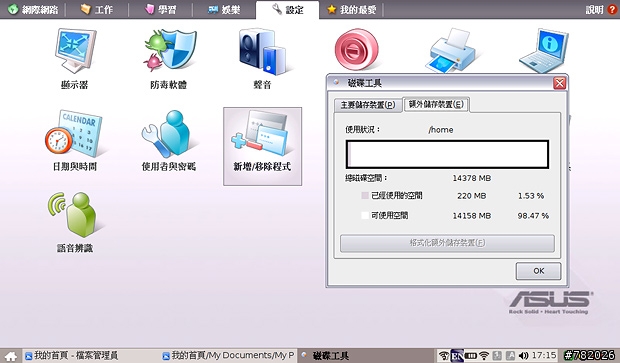Image resolution: width=620 pixels, height=363 pixels.
Task: Click the 1.53 % used percentage
Action: [531, 196]
